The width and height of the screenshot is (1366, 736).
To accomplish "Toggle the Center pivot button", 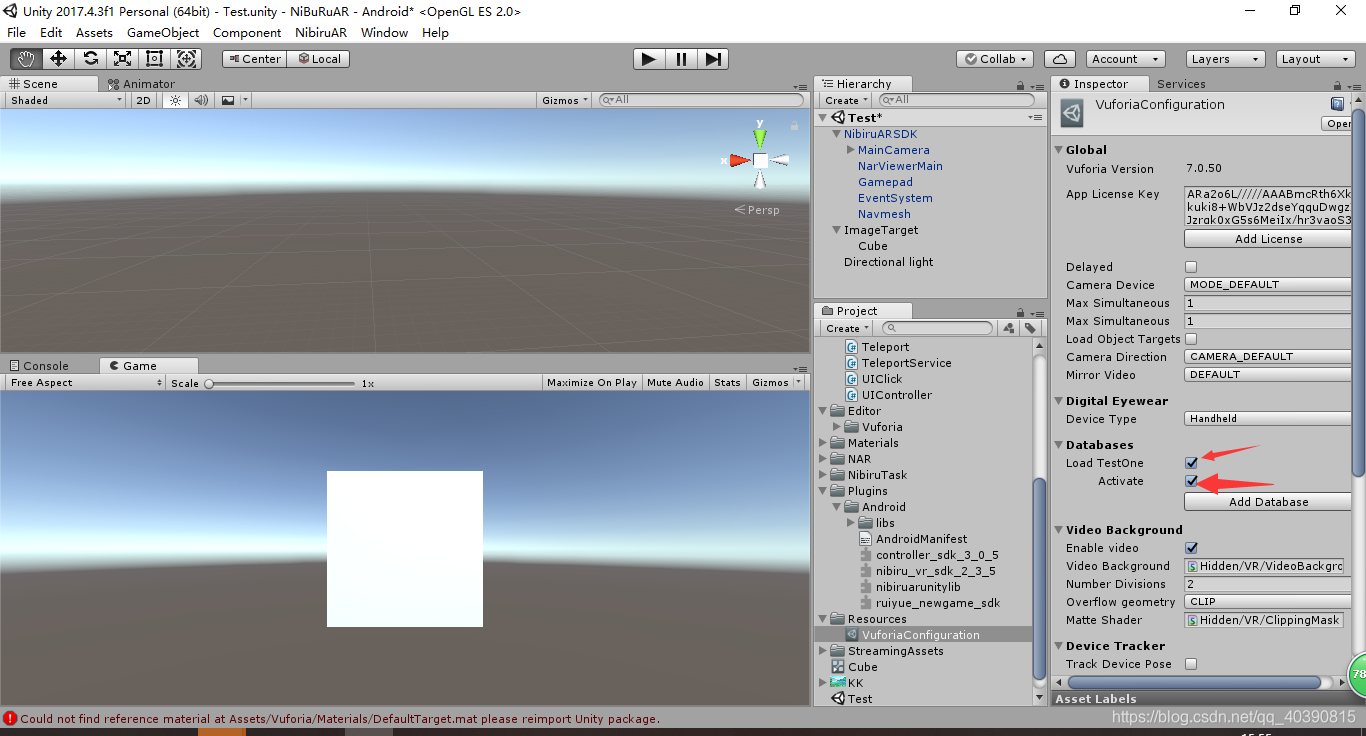I will click(255, 59).
